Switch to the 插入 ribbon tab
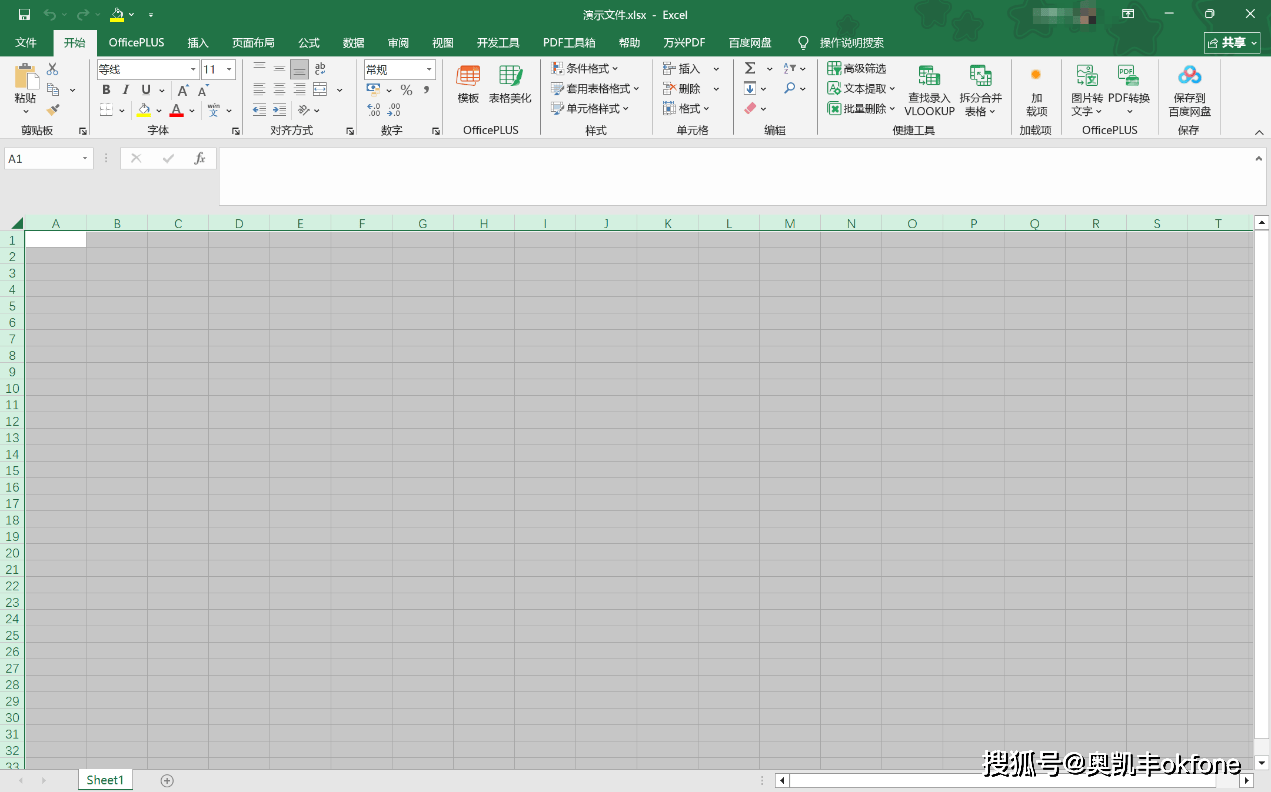Image resolution: width=1271 pixels, height=792 pixels. pyautogui.click(x=198, y=43)
